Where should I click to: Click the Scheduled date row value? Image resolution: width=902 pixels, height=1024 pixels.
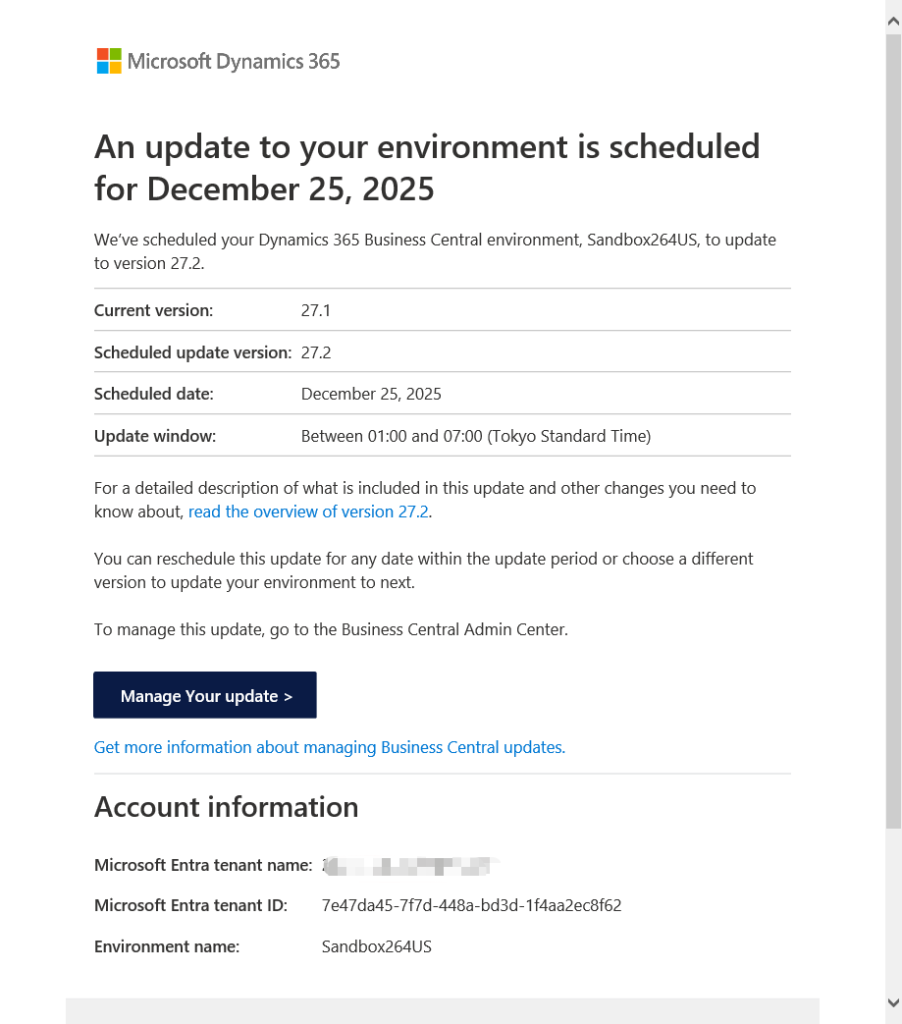371,394
